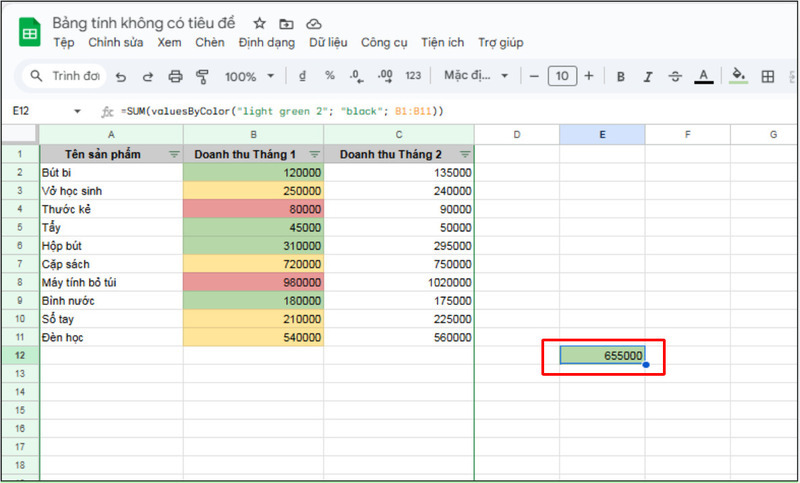The image size is (800, 483).
Task: Select the paint format roller tool
Action: point(203,76)
